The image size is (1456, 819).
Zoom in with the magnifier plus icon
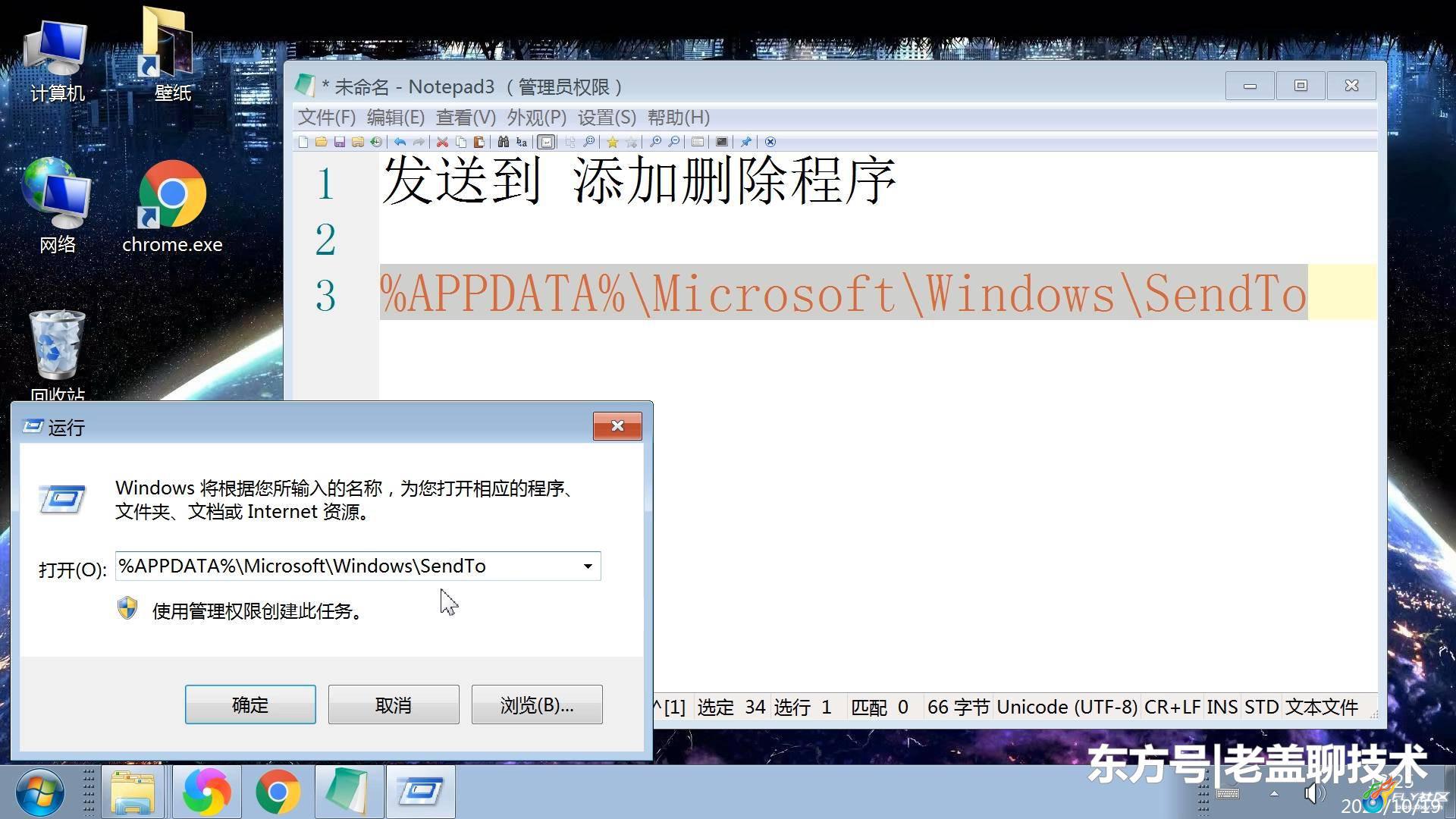tap(656, 142)
